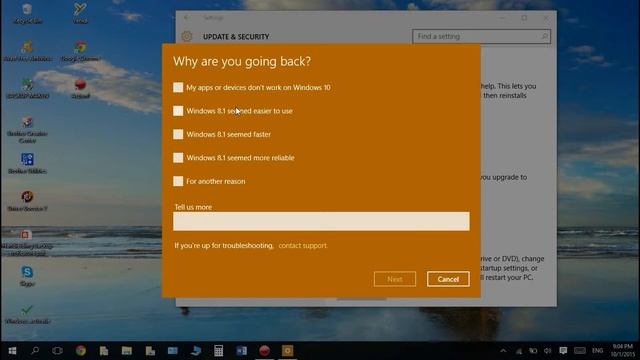
Task: Open the 'contact support' link
Action: (x=302, y=245)
